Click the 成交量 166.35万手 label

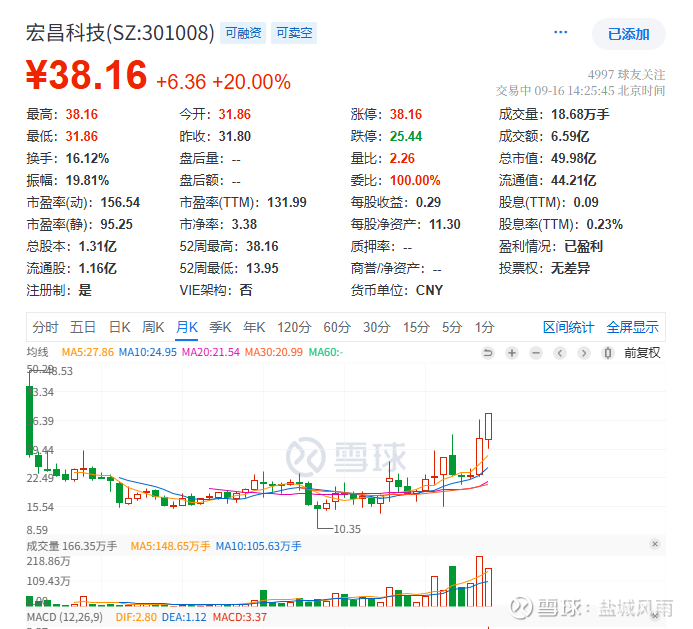tap(72, 546)
